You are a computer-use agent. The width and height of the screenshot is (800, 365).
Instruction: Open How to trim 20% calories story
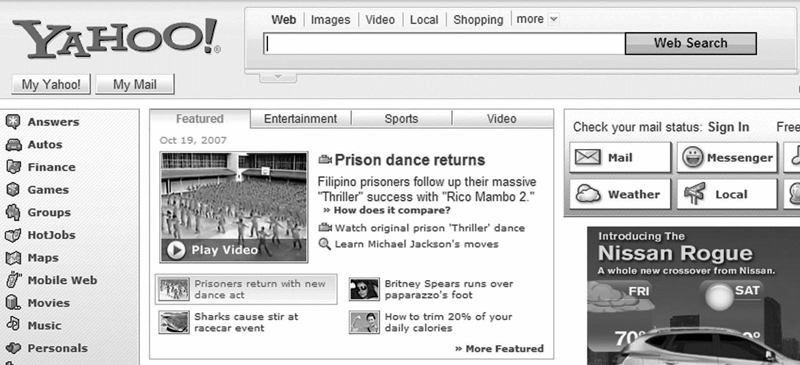click(x=448, y=322)
